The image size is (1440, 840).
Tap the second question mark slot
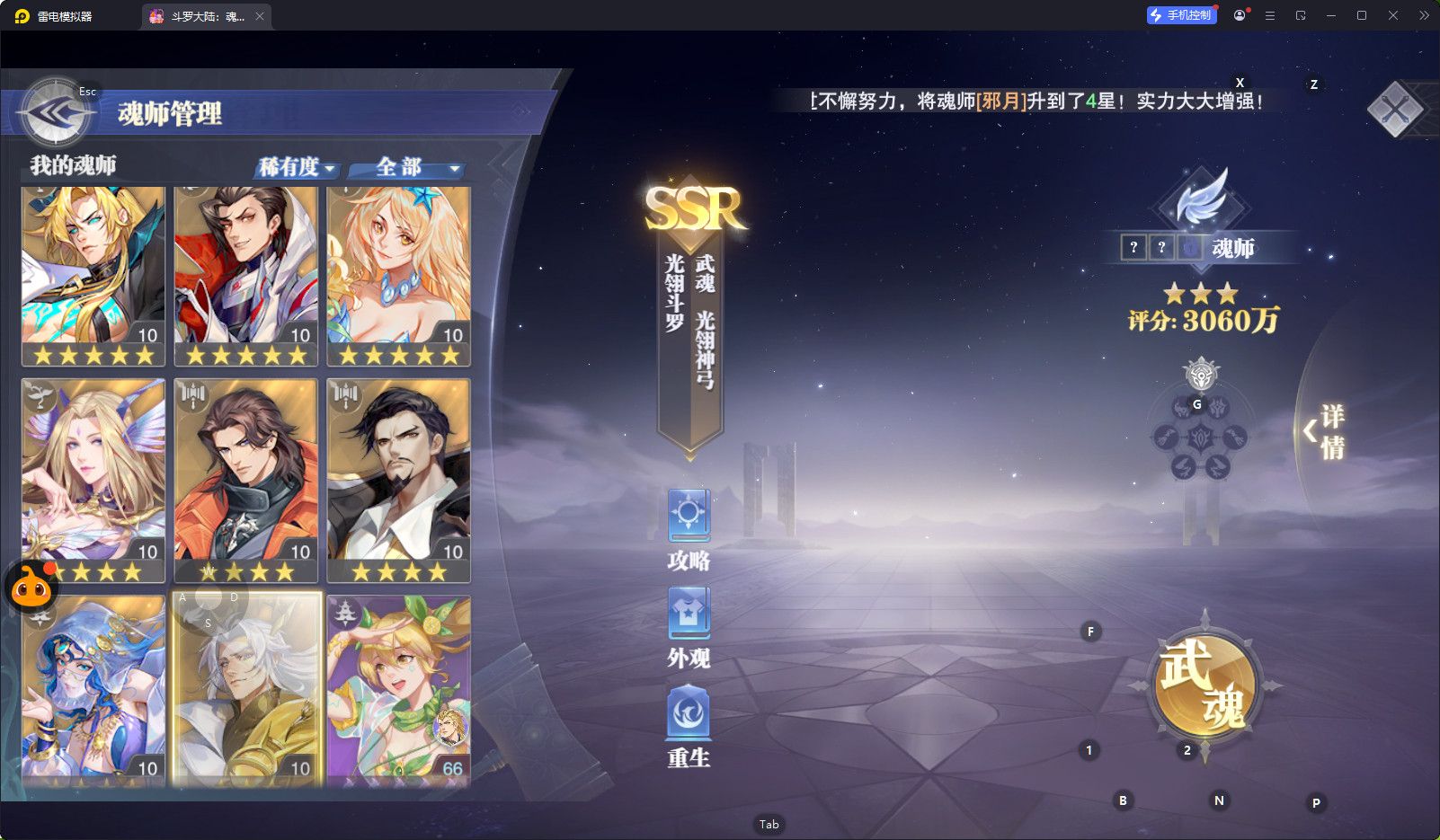pyautogui.click(x=1162, y=248)
